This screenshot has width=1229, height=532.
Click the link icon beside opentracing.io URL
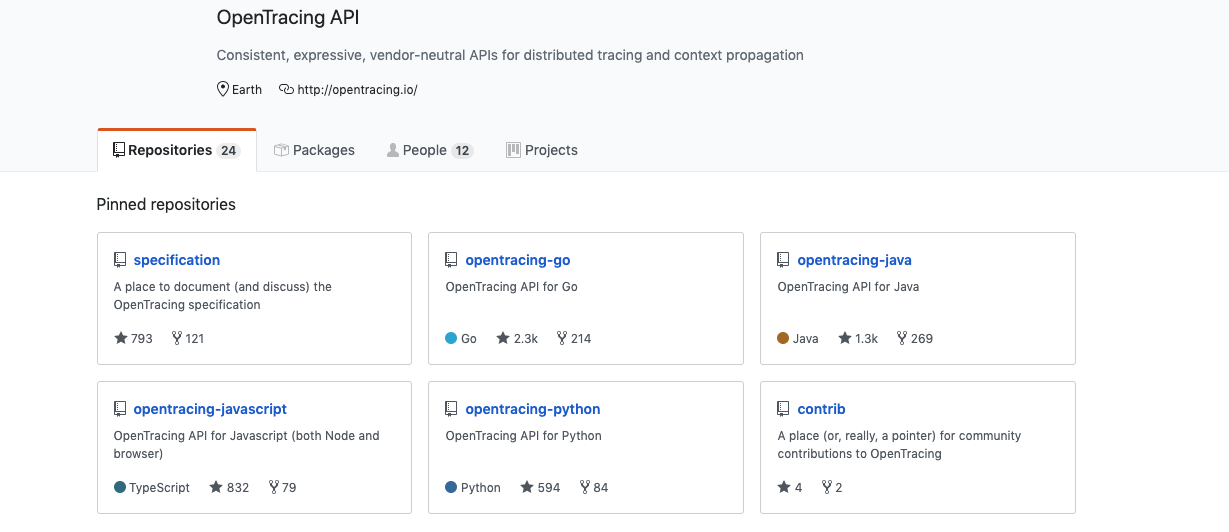pos(286,89)
